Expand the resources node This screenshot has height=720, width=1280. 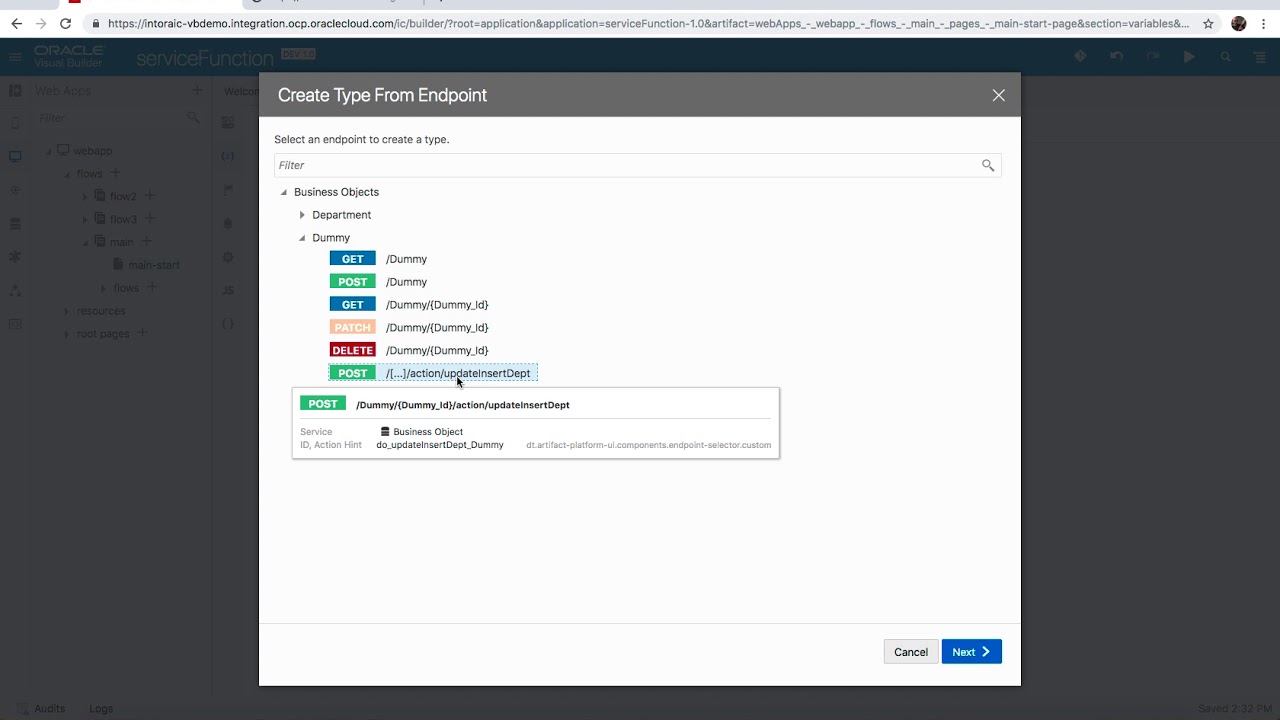point(67,311)
